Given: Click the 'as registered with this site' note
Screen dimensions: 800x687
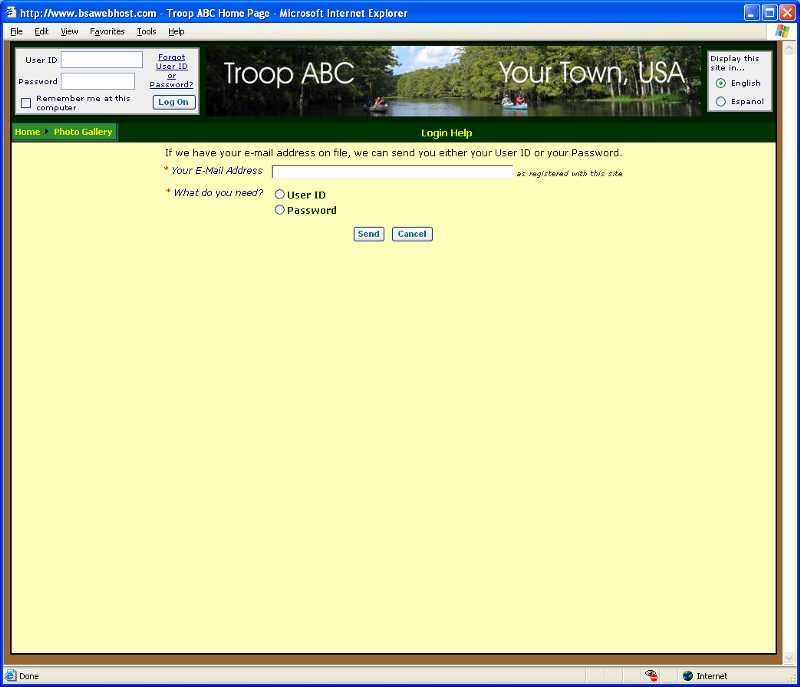Looking at the screenshot, I should click(569, 173).
